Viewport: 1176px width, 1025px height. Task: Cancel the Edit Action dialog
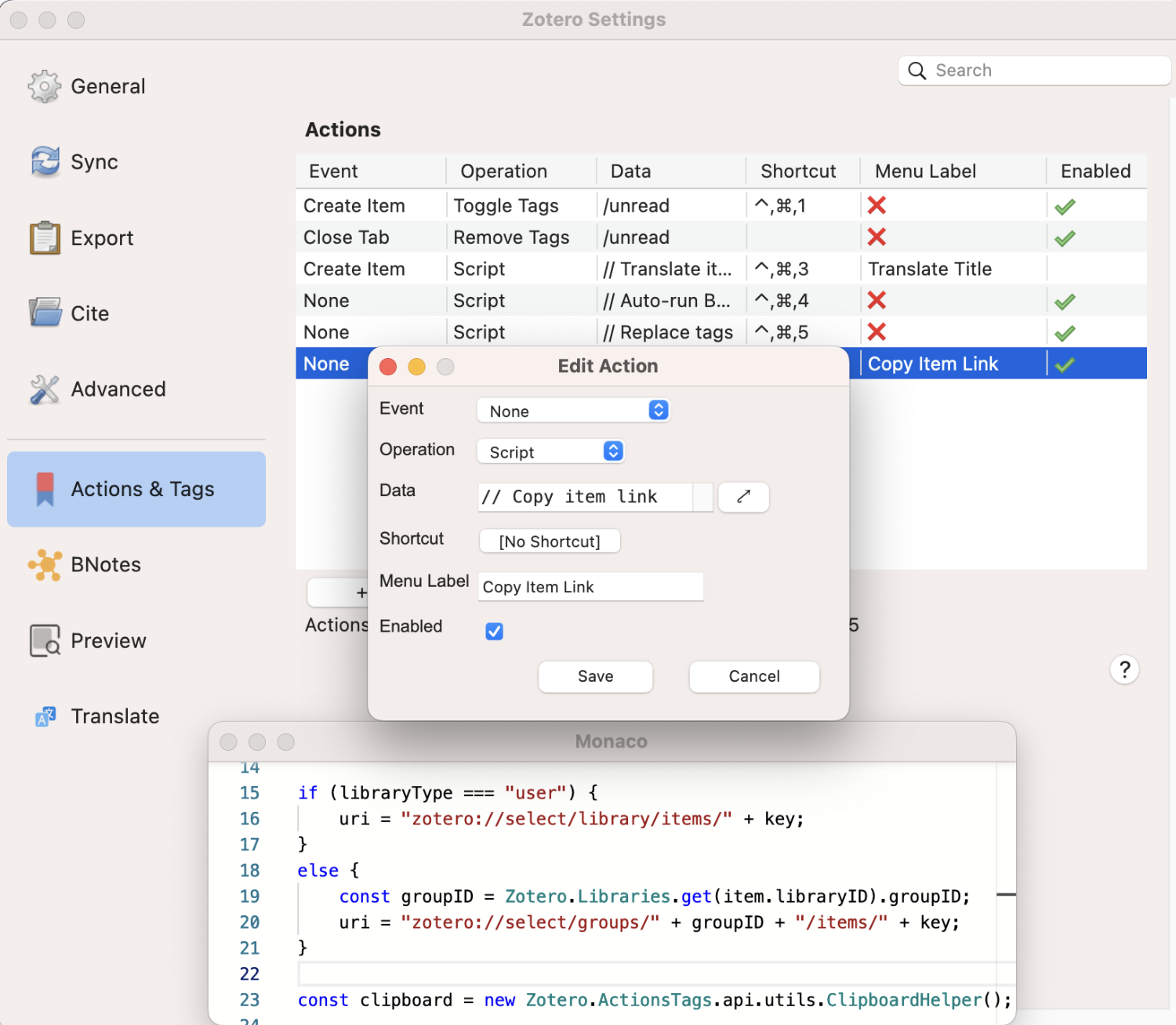754,676
